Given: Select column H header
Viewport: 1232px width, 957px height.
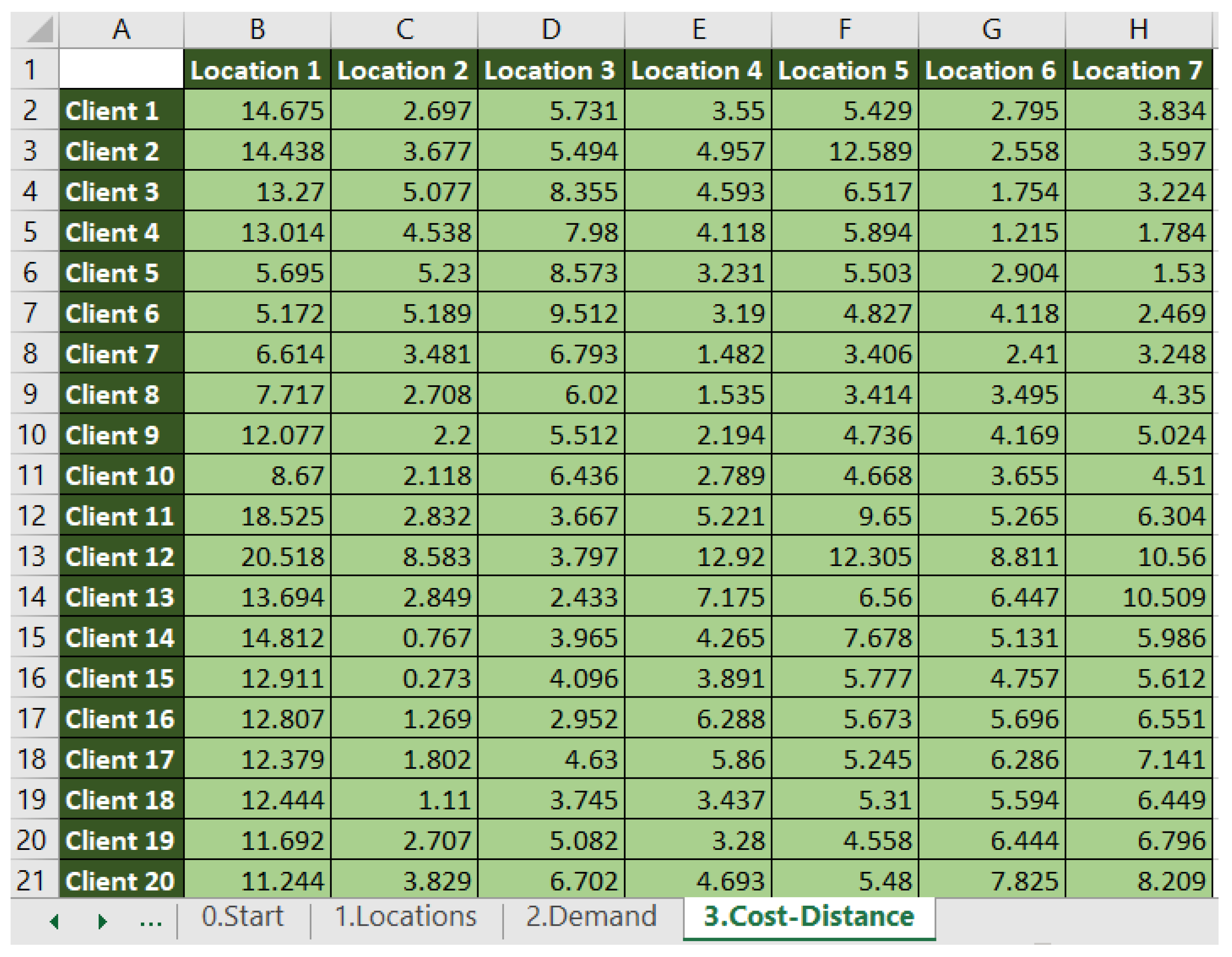Looking at the screenshot, I should (1138, 29).
